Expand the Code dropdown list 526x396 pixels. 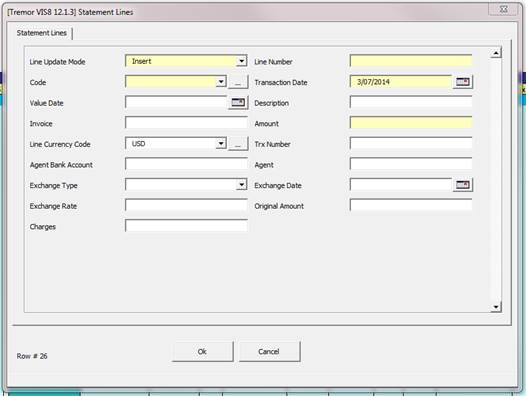click(221, 82)
